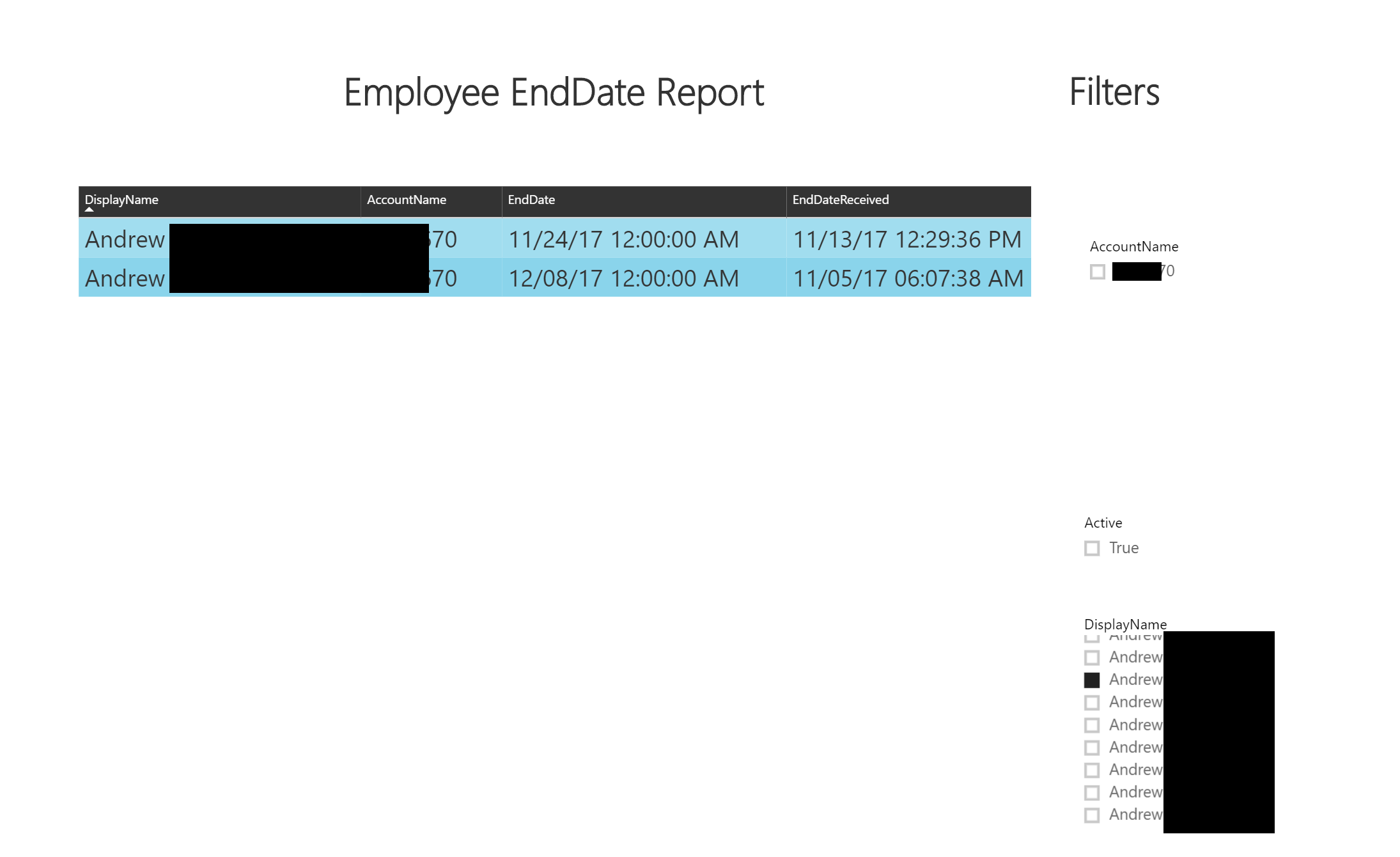Tick the Andrew checkbox directly above the checked one
This screenshot has height=857, width=1400.
point(1092,657)
